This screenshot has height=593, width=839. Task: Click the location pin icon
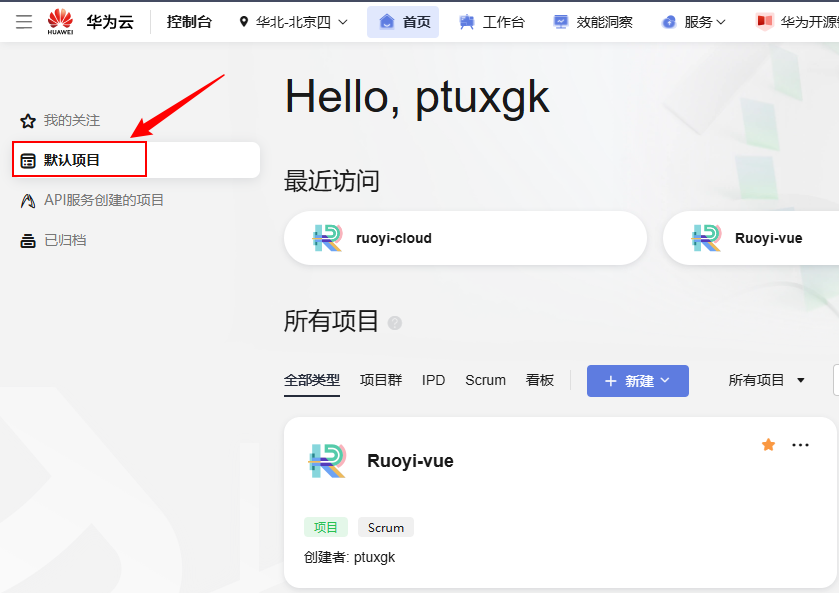(x=243, y=22)
